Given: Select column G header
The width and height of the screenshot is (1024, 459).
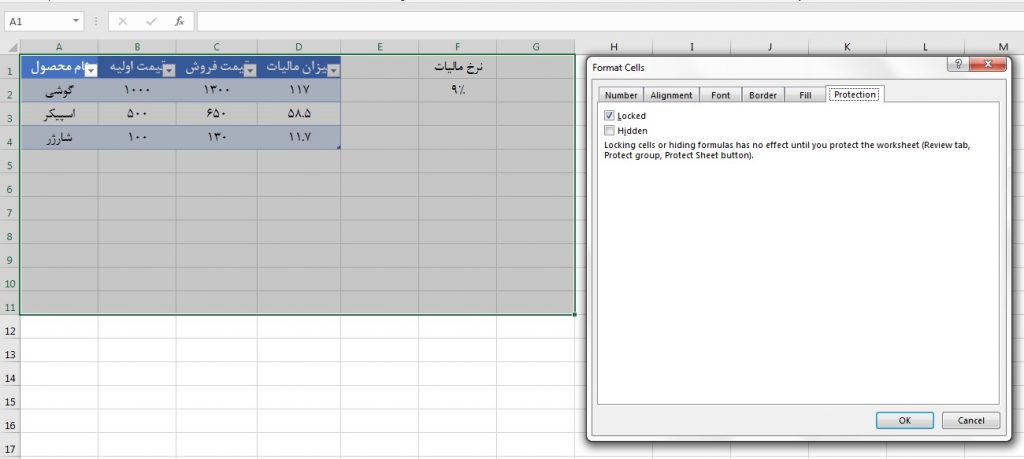Looking at the screenshot, I should [536, 47].
